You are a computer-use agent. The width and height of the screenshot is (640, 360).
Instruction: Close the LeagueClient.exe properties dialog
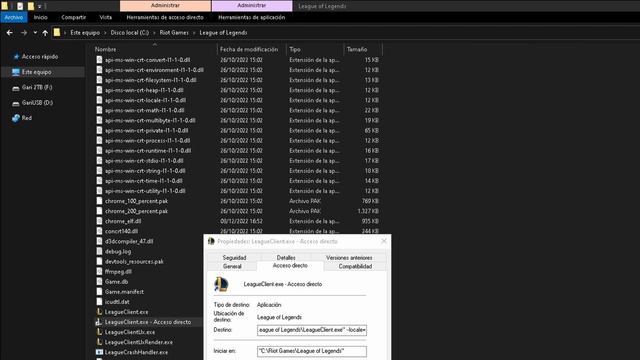pos(384,241)
